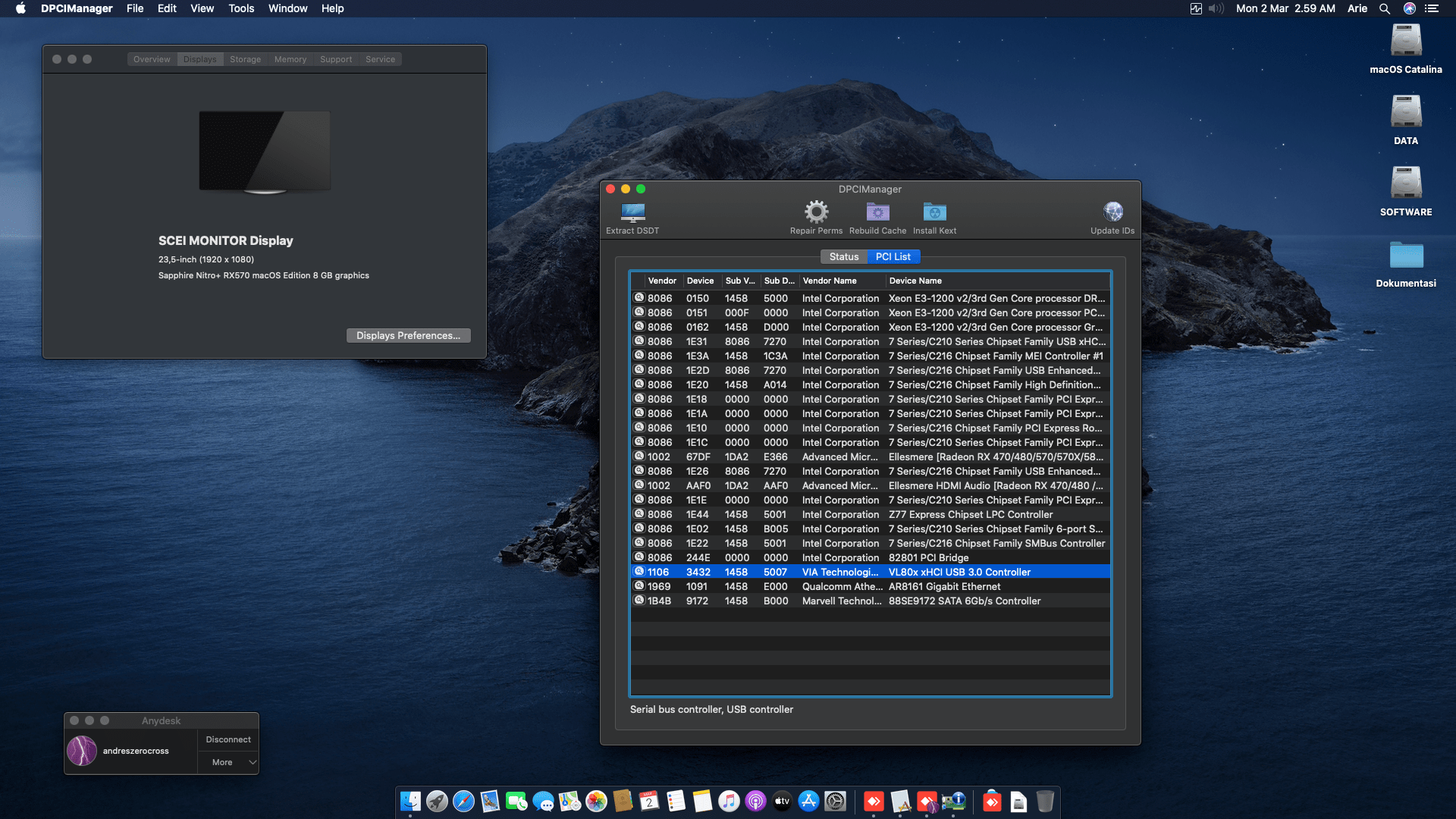
Task: Select the VL80x xHCI USB 3.0 Controller row
Action: tap(871, 572)
